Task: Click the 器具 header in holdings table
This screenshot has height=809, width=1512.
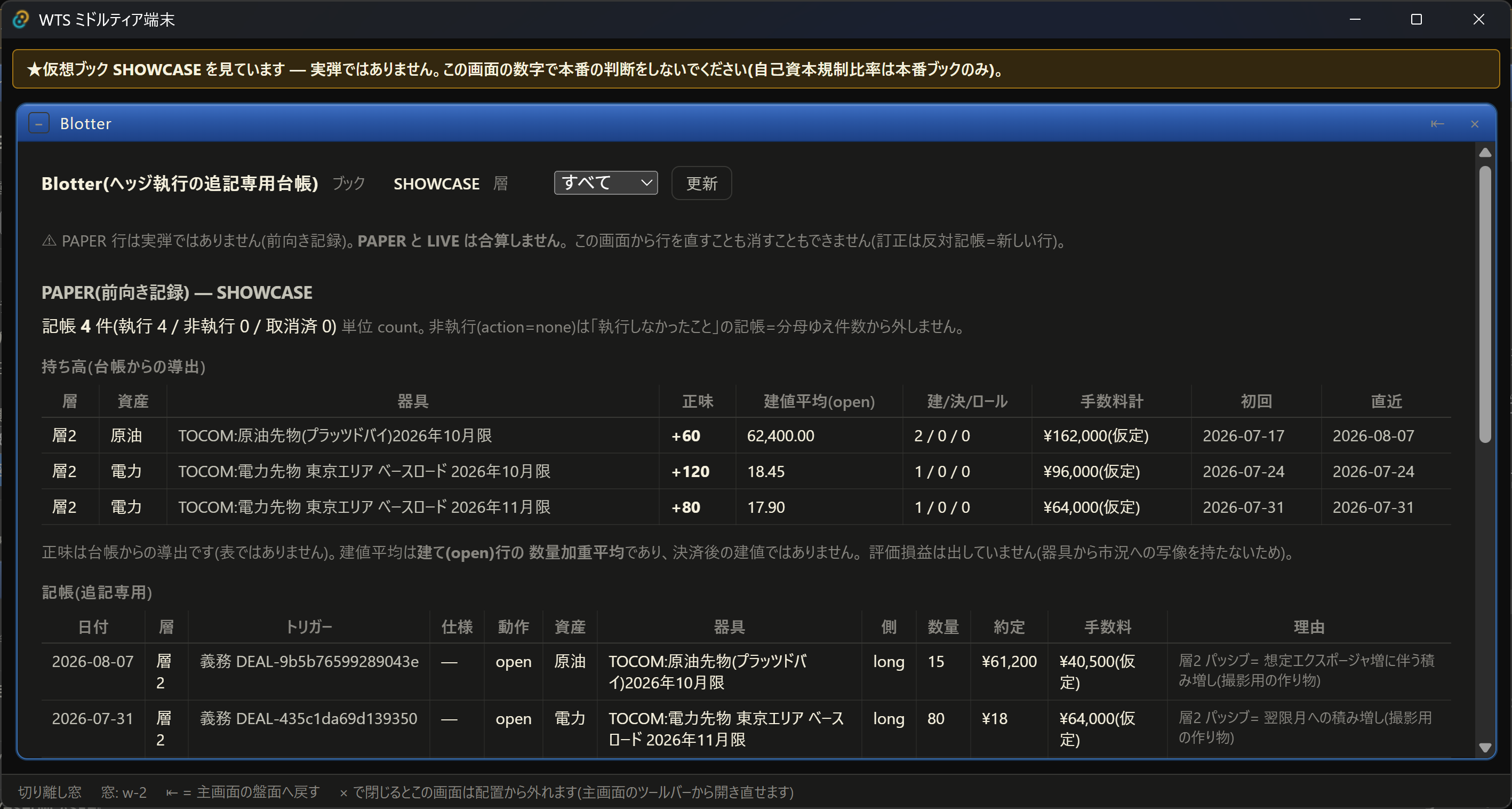Action: pos(413,401)
